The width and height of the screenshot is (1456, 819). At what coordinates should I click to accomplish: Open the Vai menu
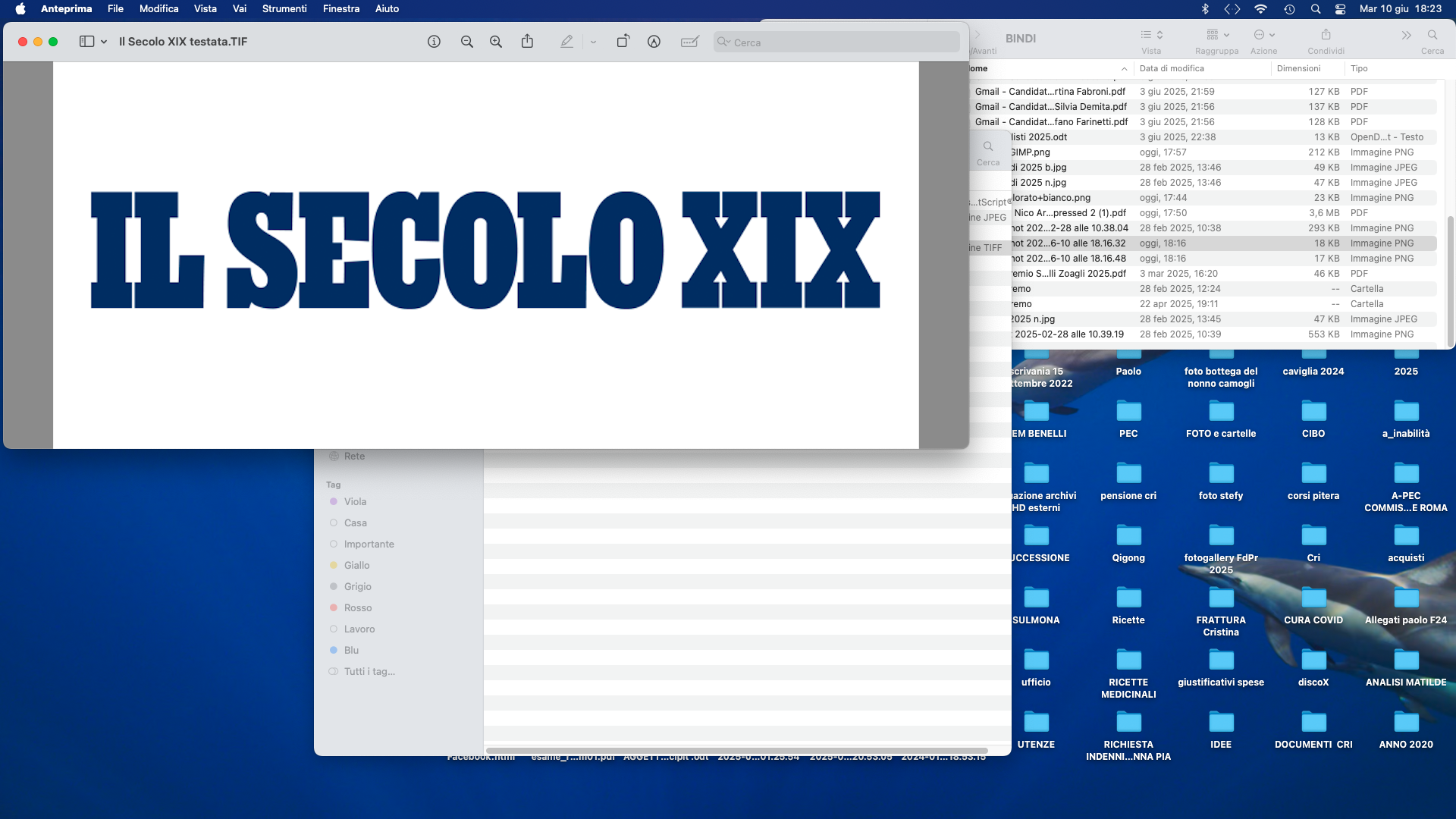click(x=240, y=9)
